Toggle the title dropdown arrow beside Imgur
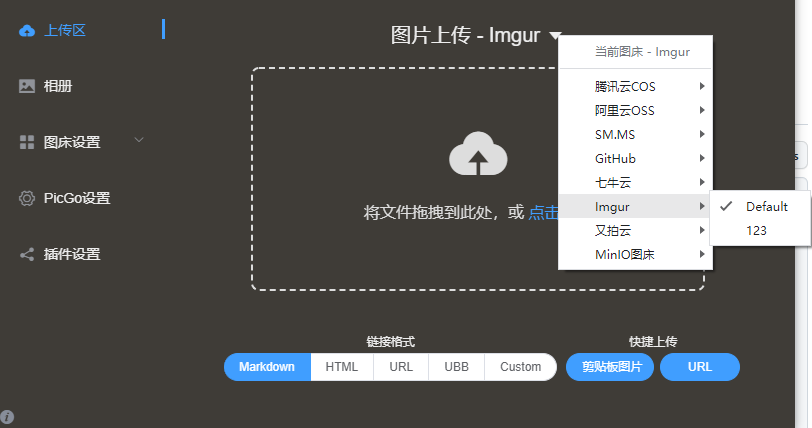812x428 pixels. click(555, 36)
